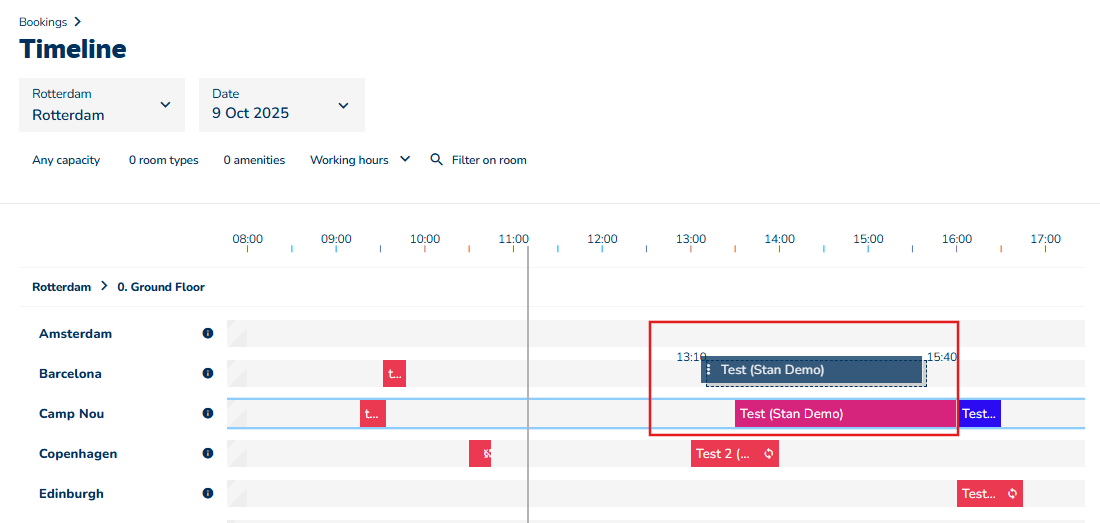Click the Camp Nou info icon

pos(208,413)
